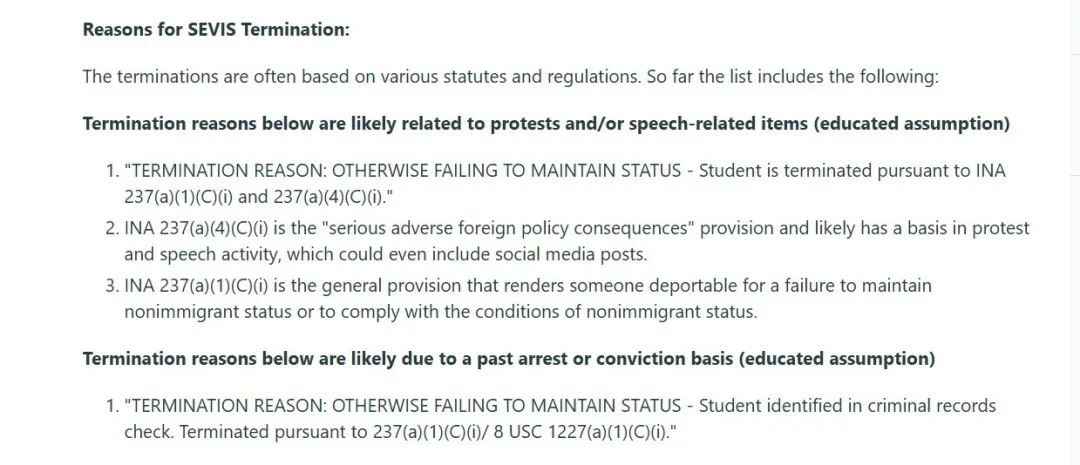Click the gray sidebar strip at the right edge
Screen dimensions: 1080x465
coord(1075,232)
